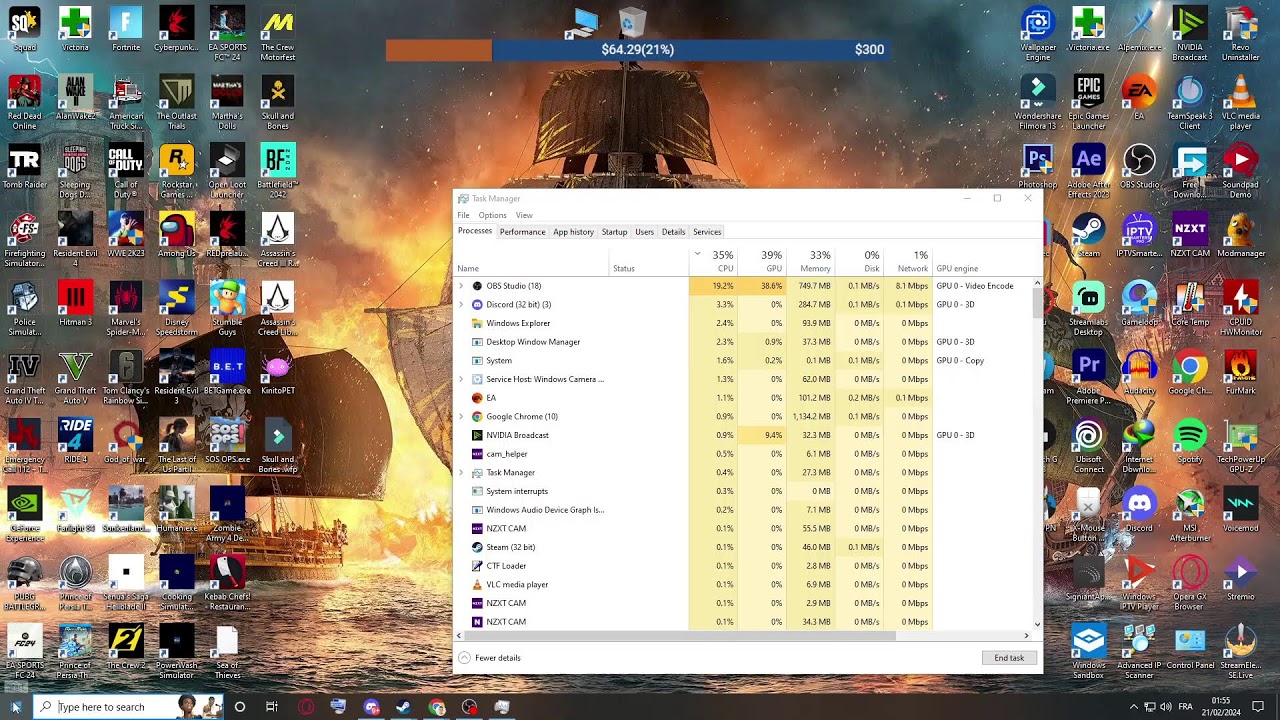
Task: Select the Spotify desktop icon
Action: click(1189, 442)
